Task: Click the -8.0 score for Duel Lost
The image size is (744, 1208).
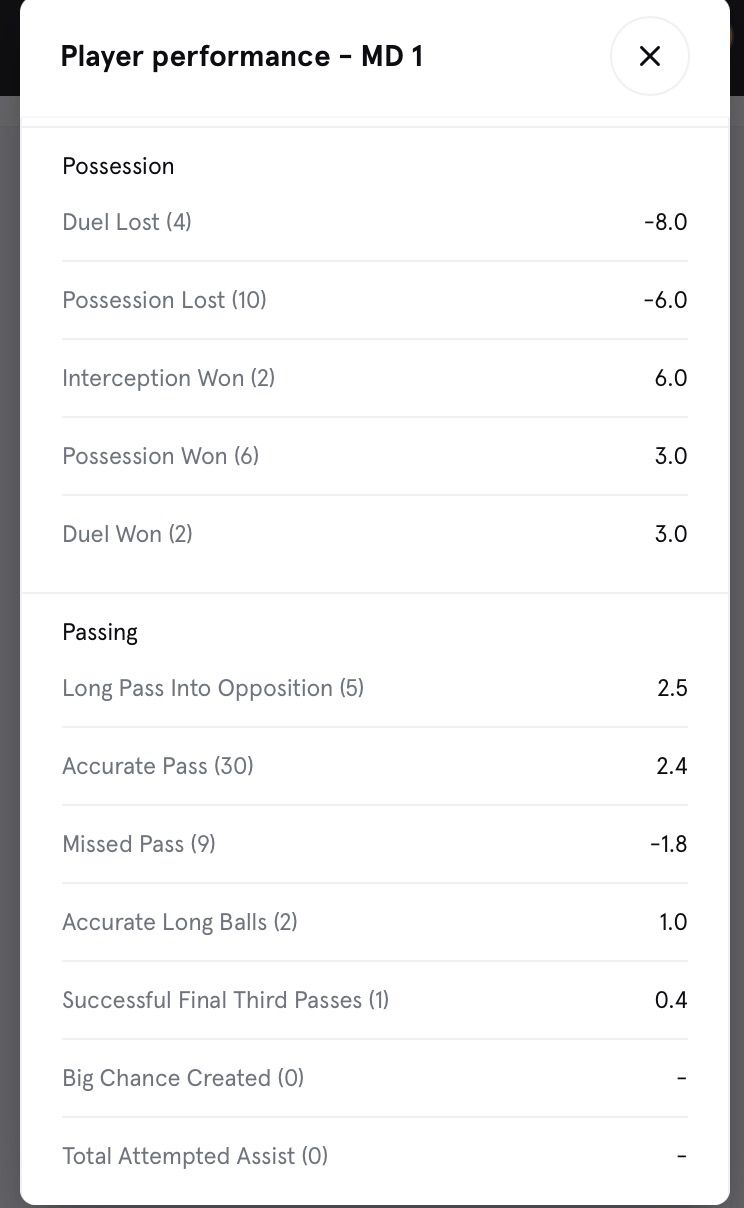Action: [665, 222]
